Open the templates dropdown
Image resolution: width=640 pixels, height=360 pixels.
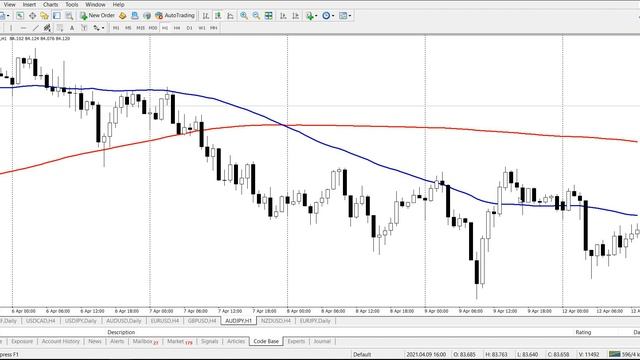345,16
